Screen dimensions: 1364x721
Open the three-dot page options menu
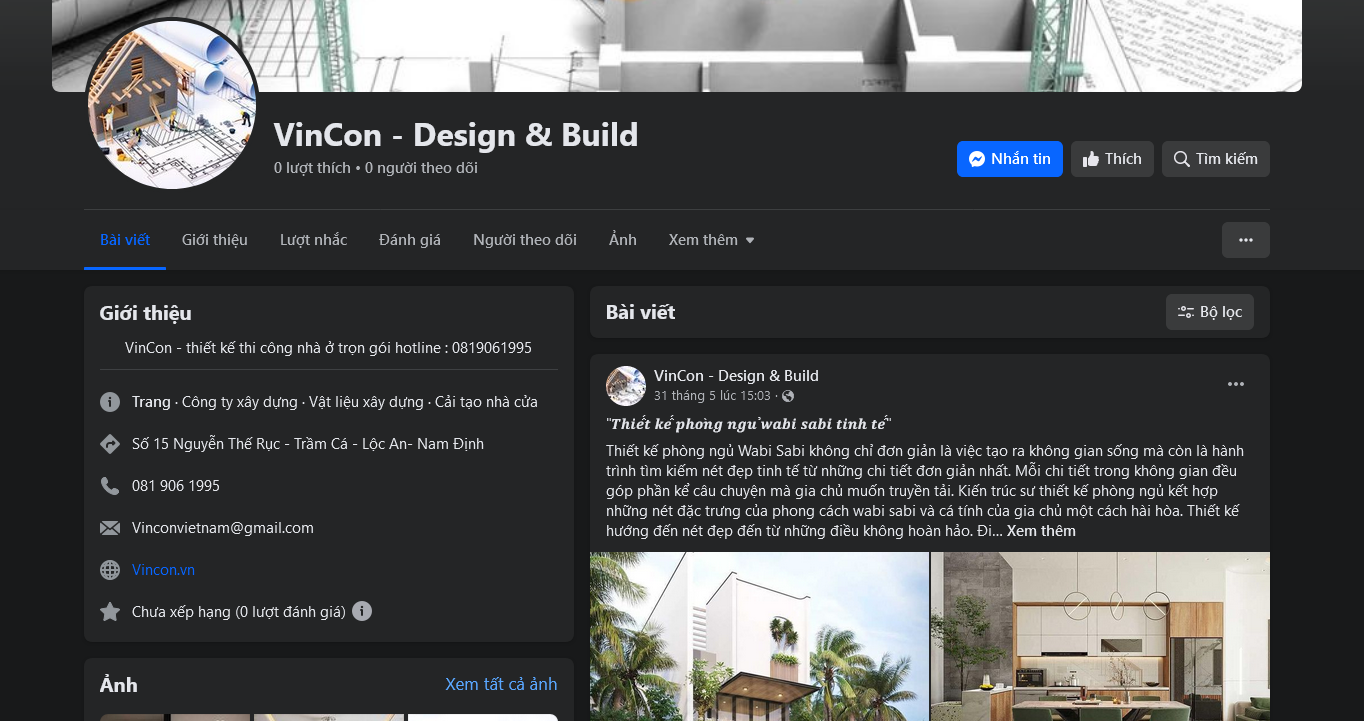click(x=1246, y=240)
